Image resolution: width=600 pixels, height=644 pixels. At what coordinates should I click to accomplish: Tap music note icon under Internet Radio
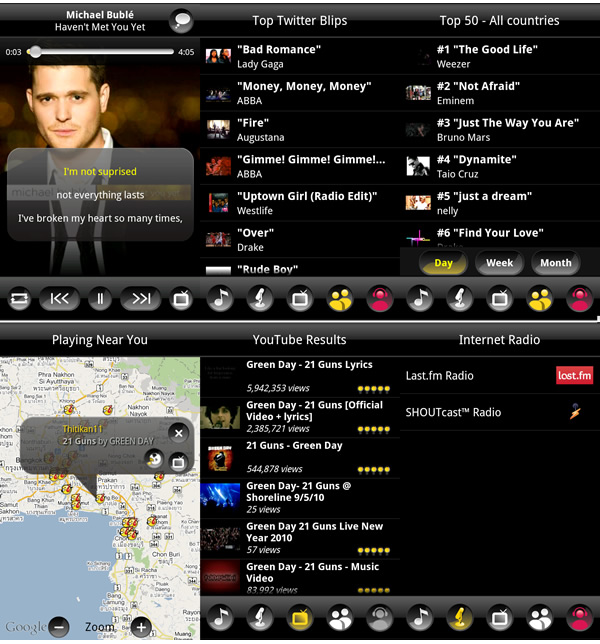pyautogui.click(x=419, y=618)
